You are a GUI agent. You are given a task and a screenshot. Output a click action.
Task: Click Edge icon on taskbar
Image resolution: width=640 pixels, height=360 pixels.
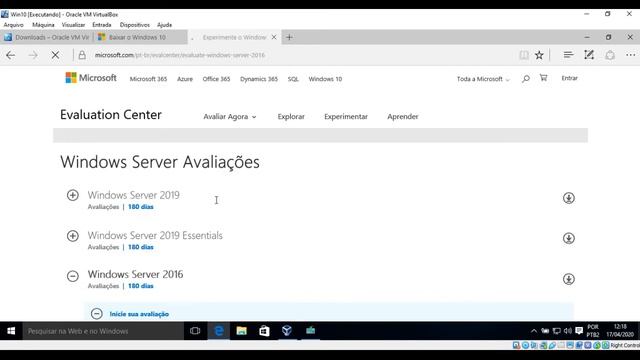(x=219, y=331)
